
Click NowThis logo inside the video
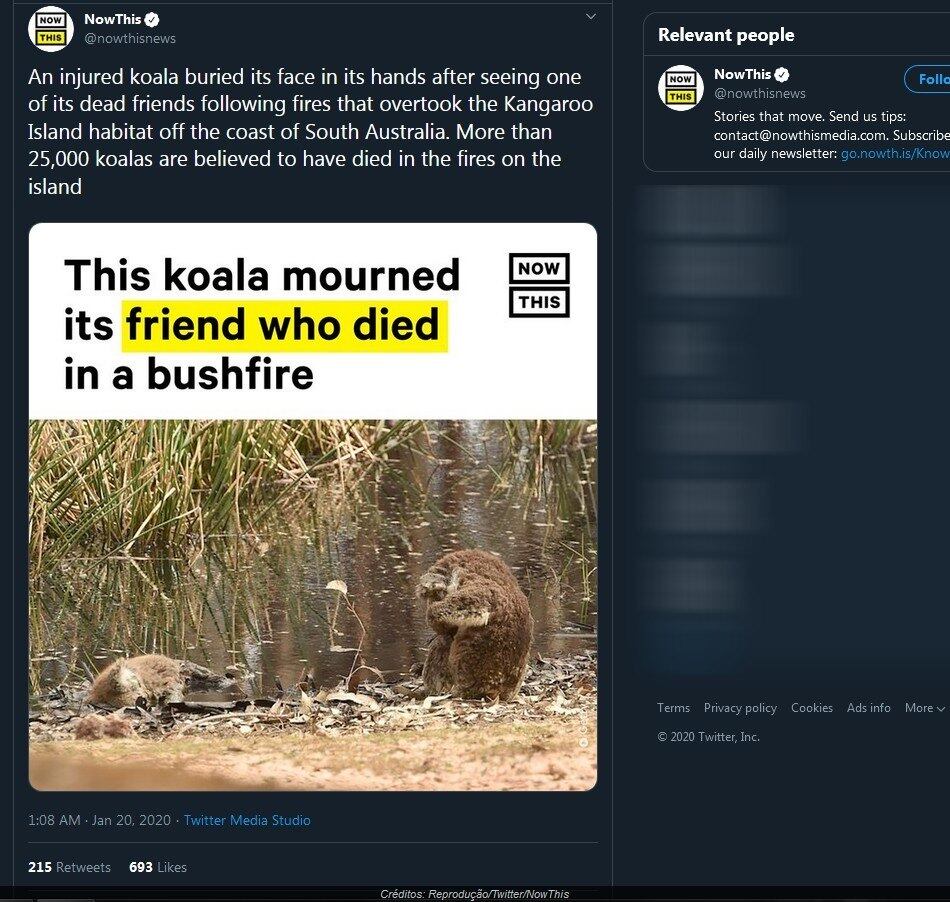[539, 285]
